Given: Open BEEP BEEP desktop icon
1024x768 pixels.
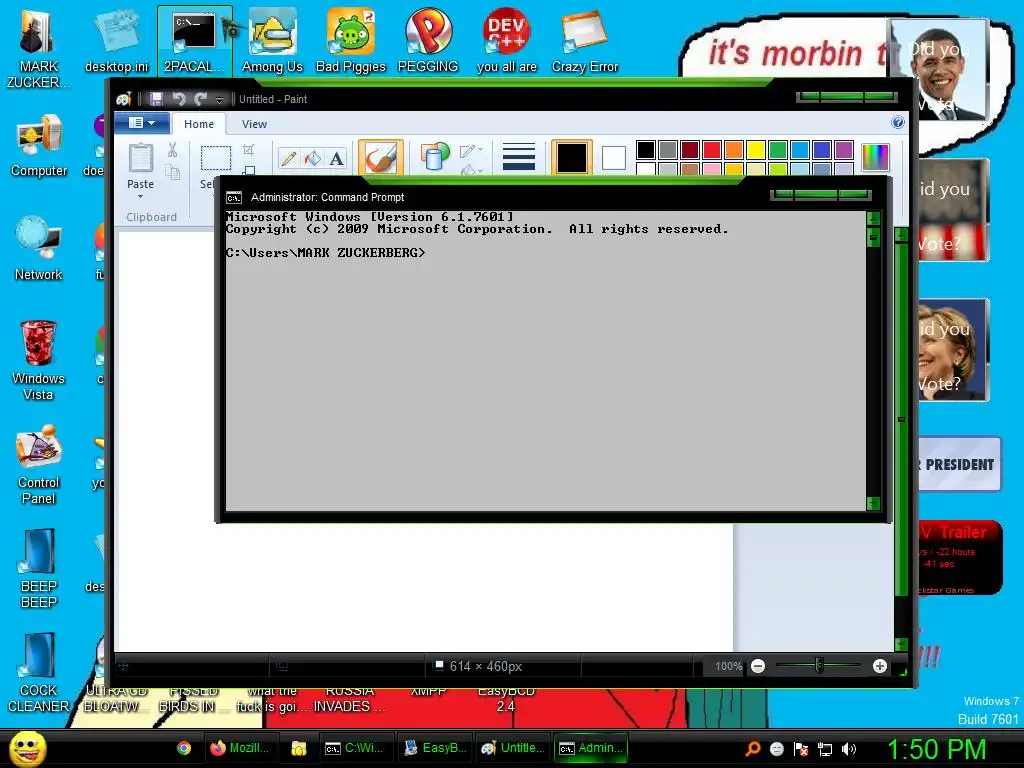Looking at the screenshot, I should tap(39, 569).
